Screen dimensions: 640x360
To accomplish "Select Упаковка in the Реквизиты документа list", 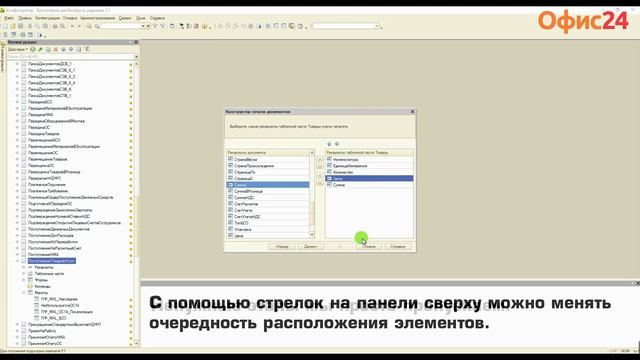I will tap(268, 229).
